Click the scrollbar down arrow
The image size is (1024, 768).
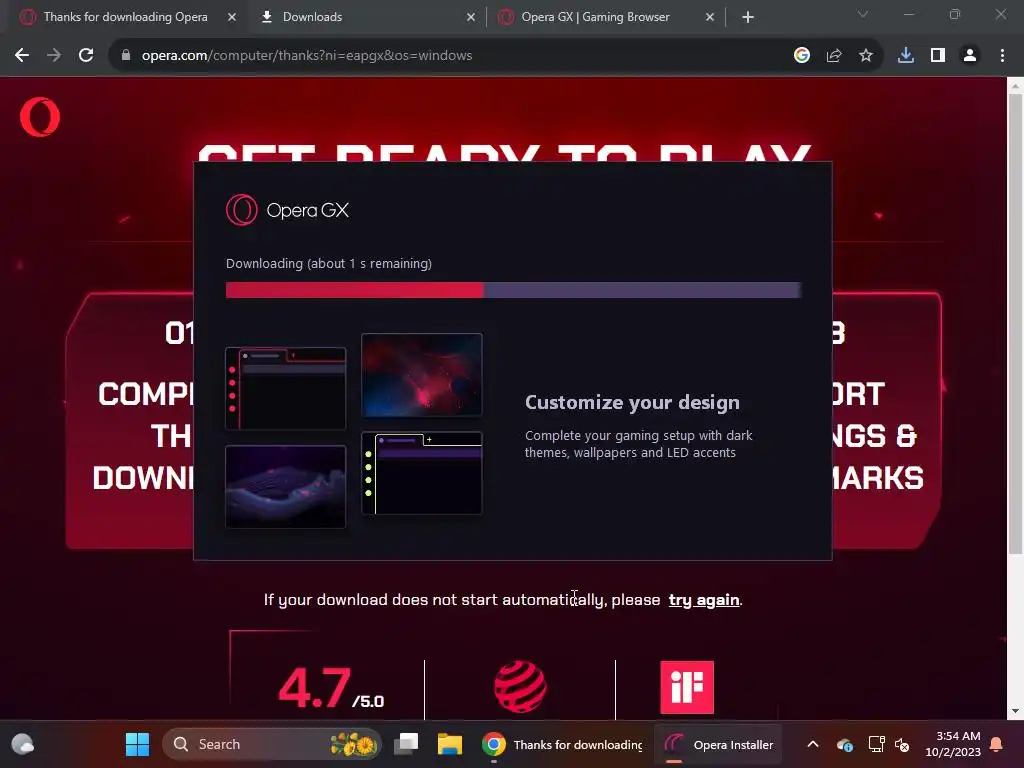1016,711
